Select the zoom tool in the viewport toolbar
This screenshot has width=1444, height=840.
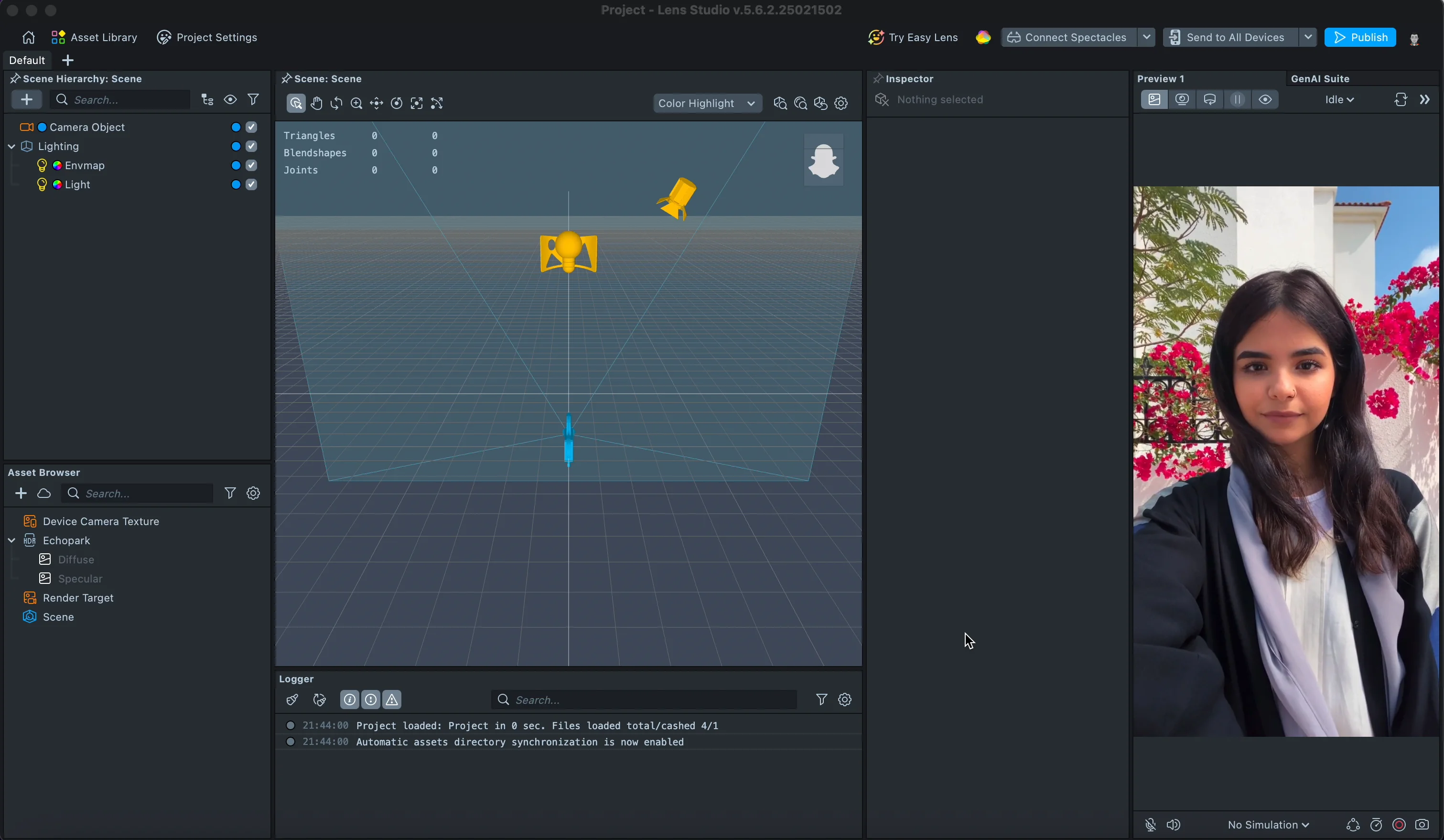[x=356, y=104]
